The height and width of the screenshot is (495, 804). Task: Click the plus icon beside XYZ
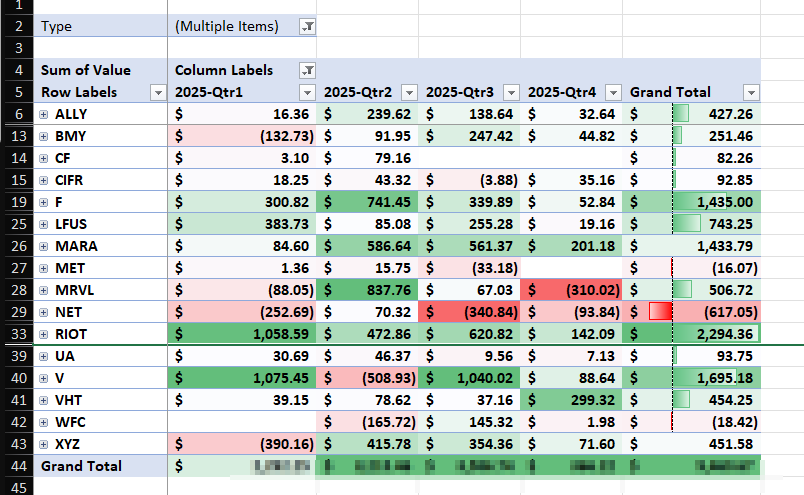pyautogui.click(x=44, y=443)
